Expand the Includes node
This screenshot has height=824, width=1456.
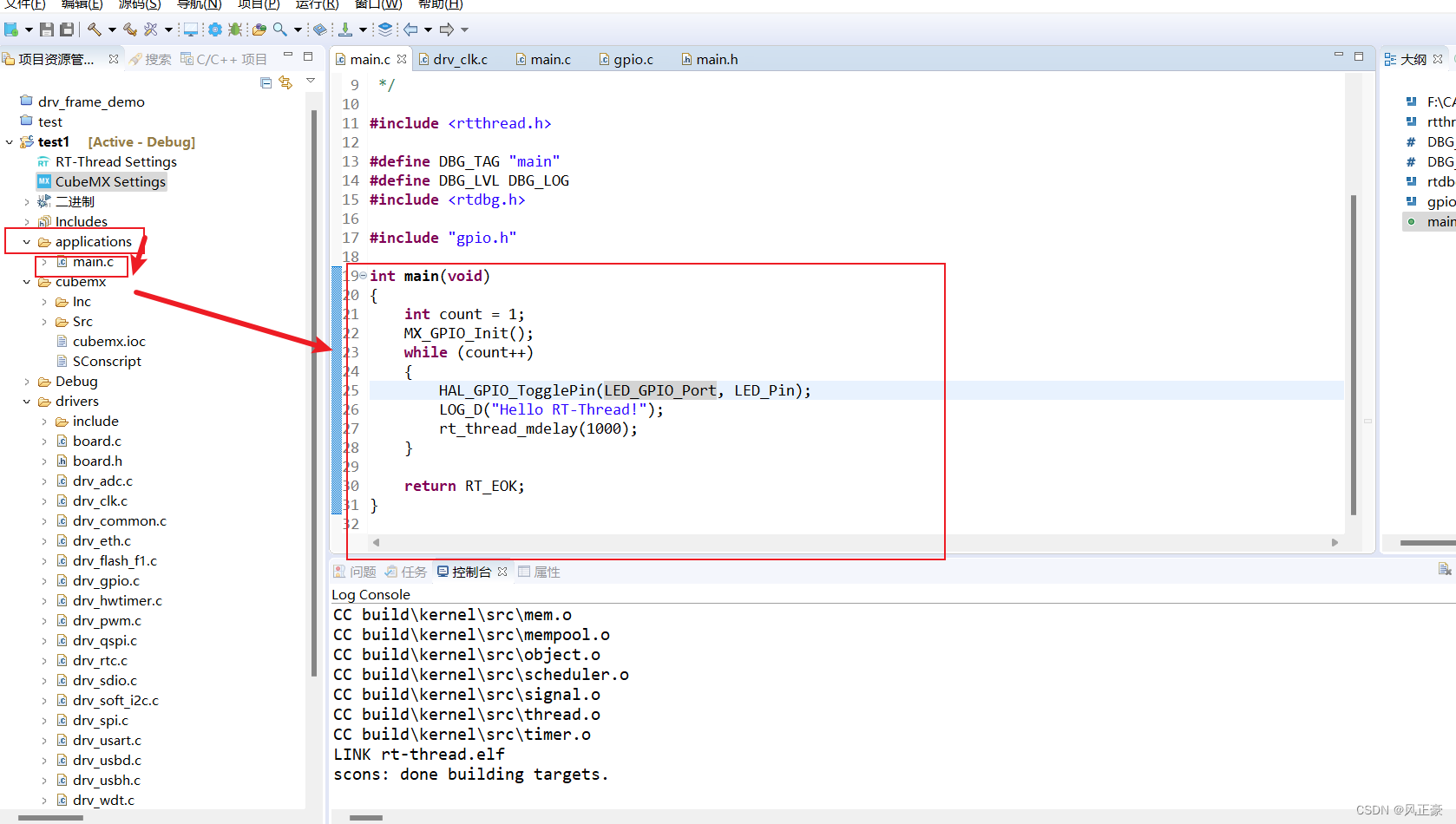27,222
